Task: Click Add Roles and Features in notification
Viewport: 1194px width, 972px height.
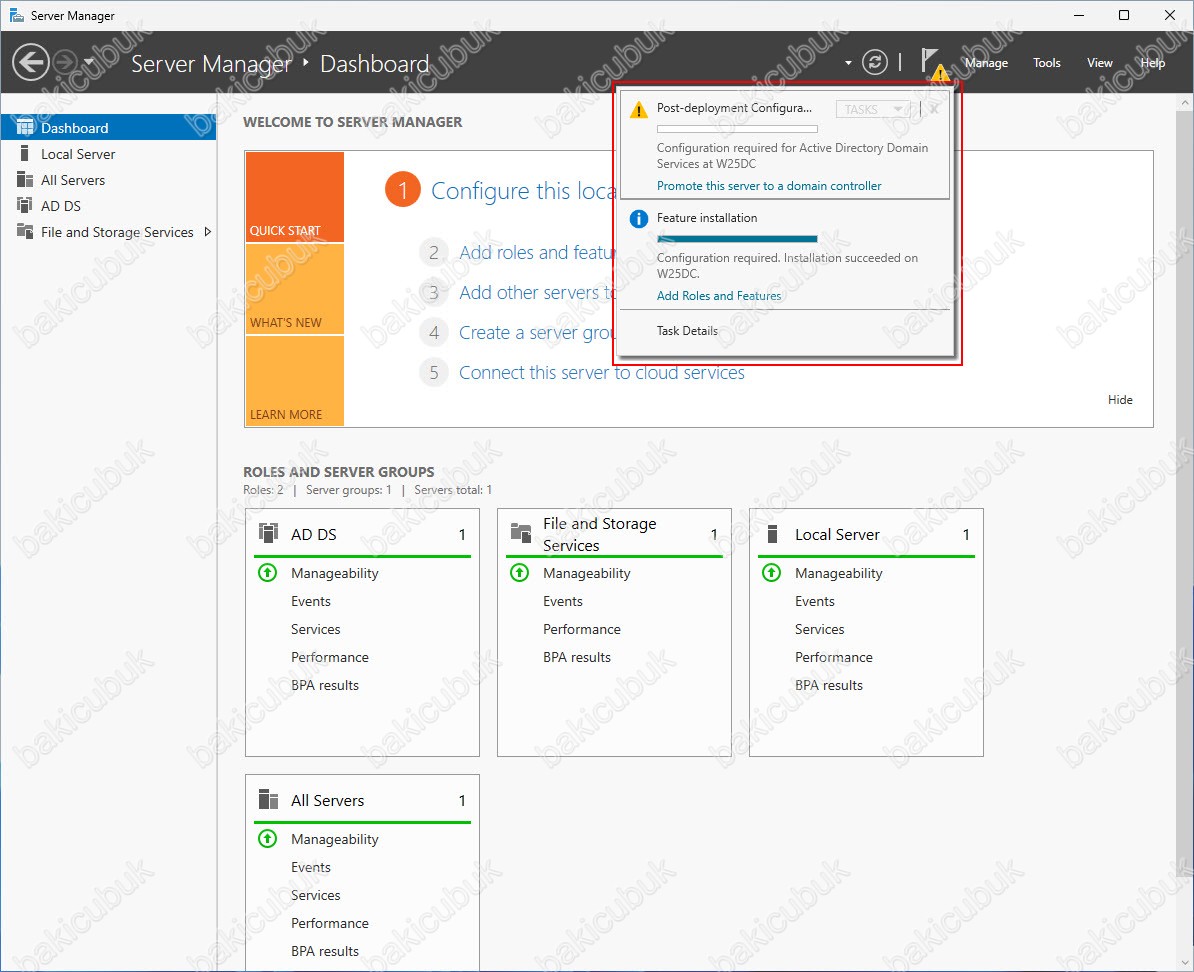Action: coord(719,296)
